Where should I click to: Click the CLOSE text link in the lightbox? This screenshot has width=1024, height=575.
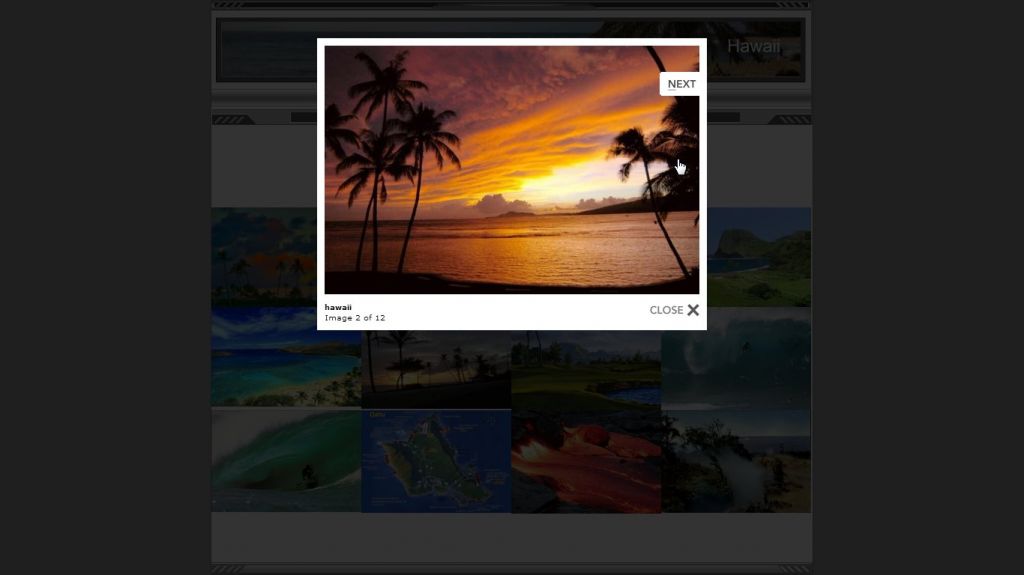666,310
